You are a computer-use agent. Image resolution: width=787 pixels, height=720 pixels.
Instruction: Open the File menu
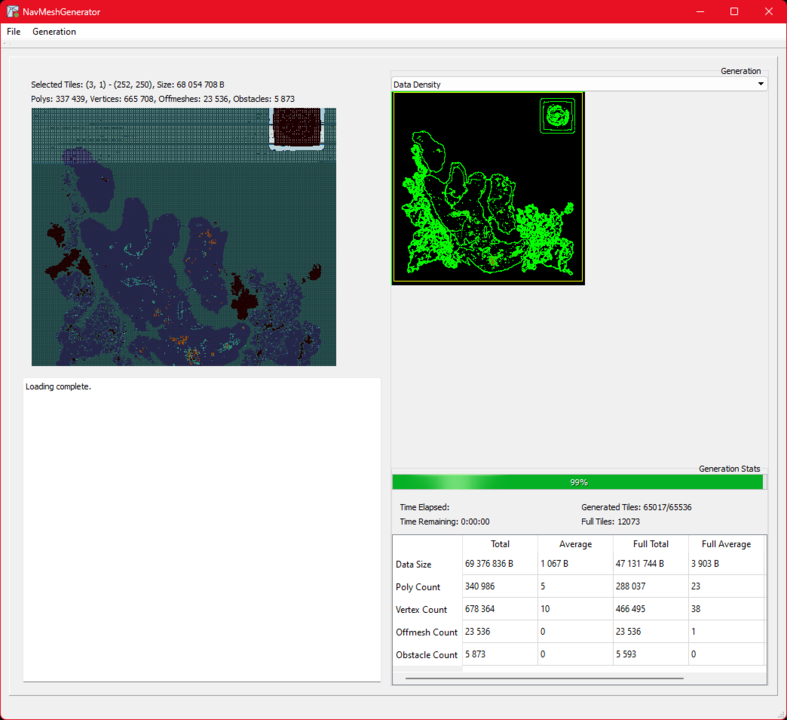(x=14, y=32)
